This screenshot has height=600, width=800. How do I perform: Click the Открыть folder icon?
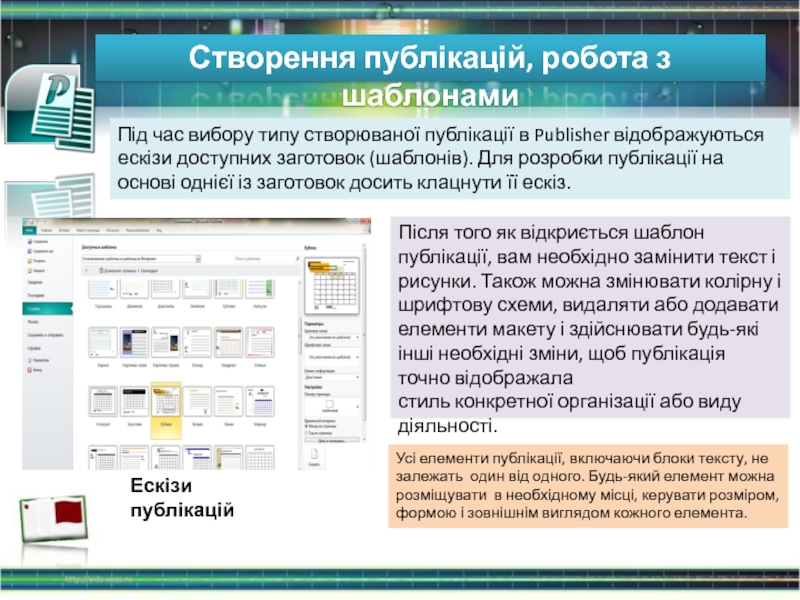tap(30, 261)
